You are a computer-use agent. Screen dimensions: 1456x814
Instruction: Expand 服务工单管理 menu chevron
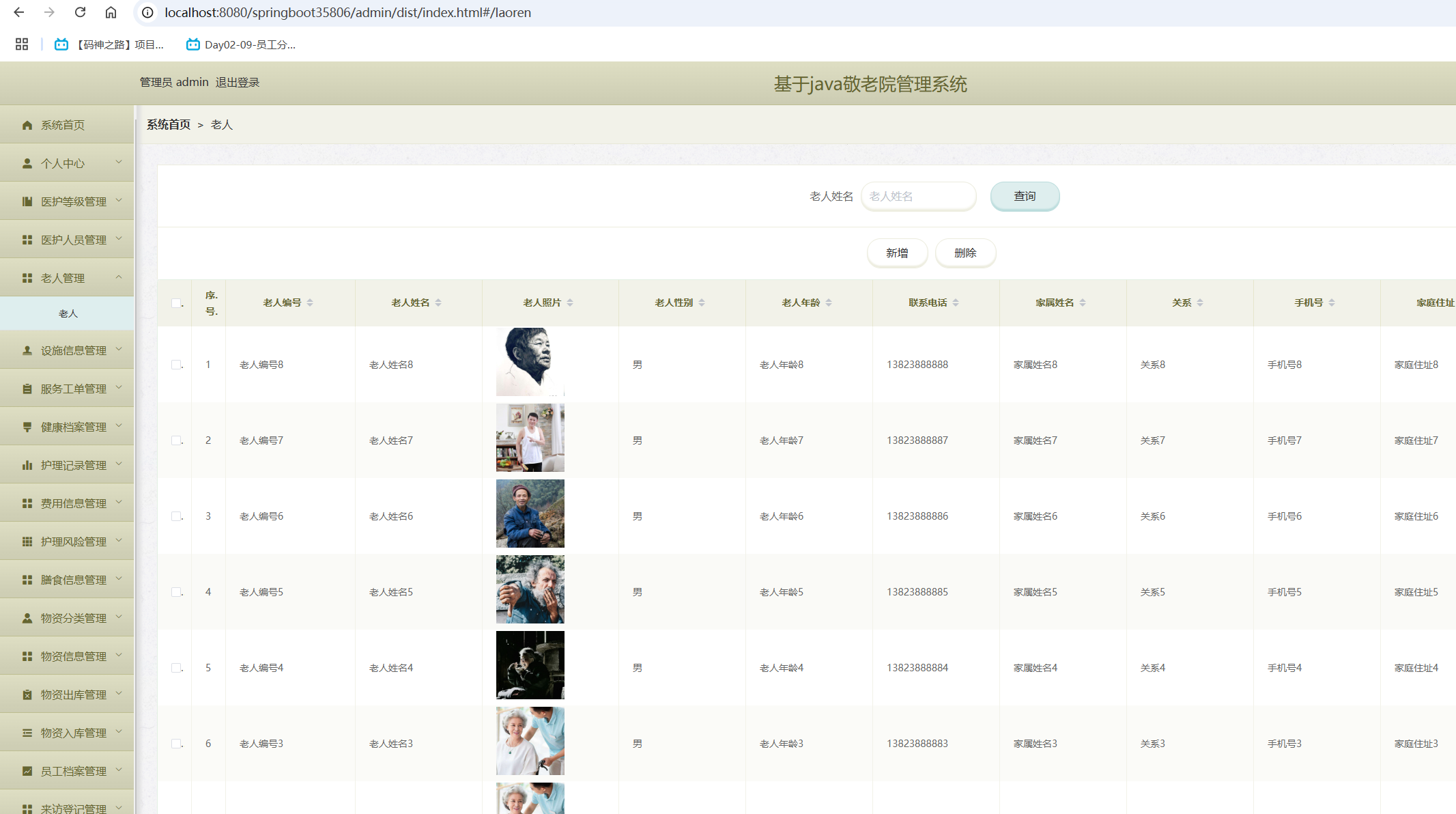(119, 387)
